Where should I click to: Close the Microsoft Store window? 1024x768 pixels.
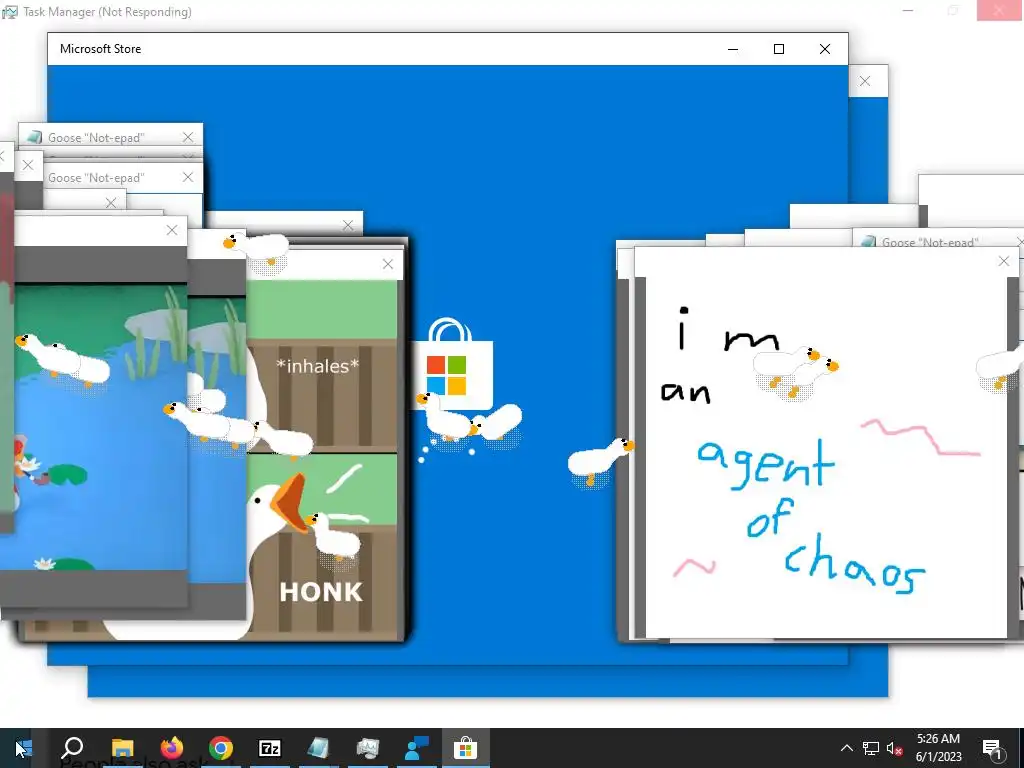point(825,49)
